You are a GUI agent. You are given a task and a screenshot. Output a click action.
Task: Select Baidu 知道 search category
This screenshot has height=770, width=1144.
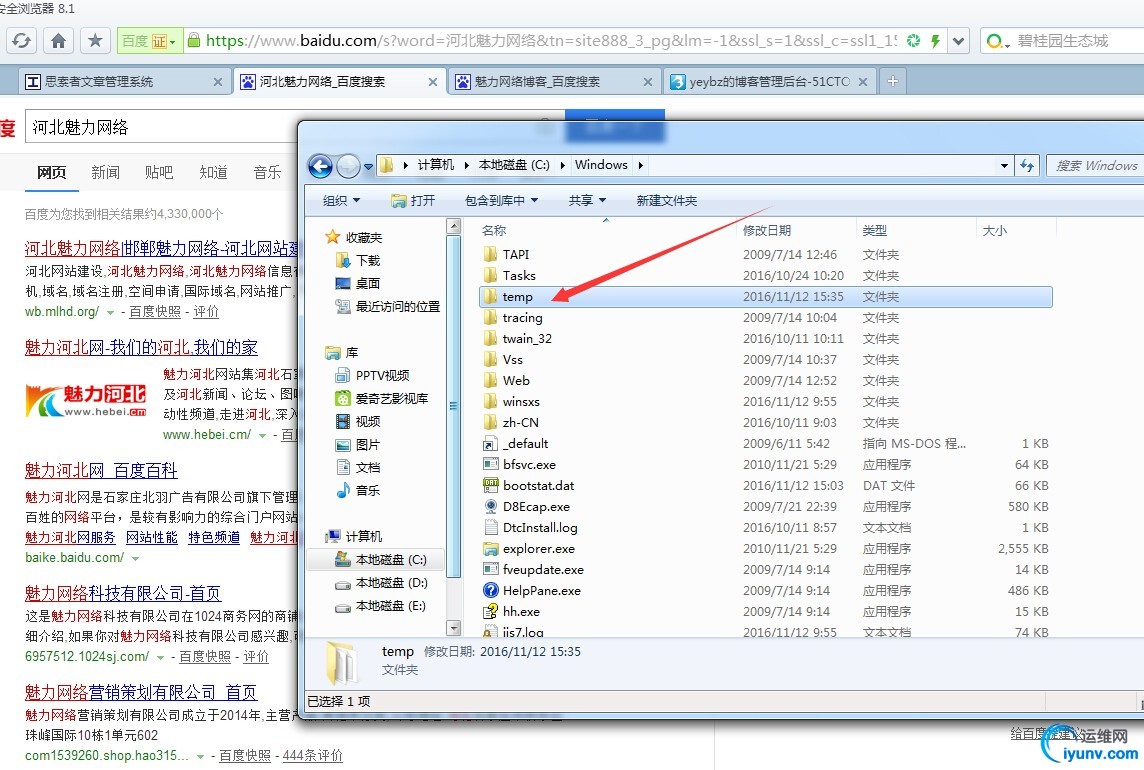click(213, 172)
